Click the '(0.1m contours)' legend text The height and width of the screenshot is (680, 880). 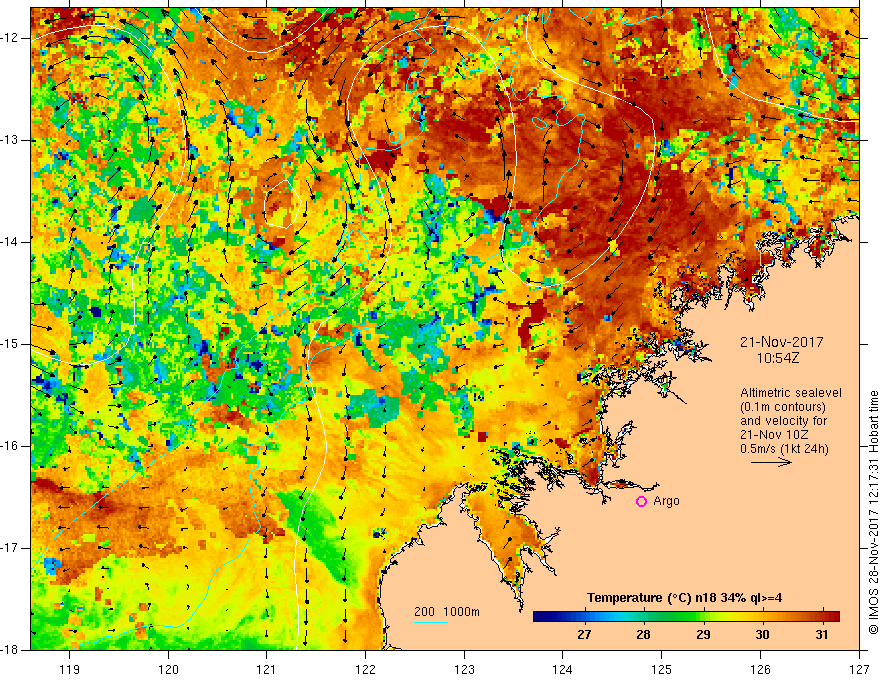point(783,407)
